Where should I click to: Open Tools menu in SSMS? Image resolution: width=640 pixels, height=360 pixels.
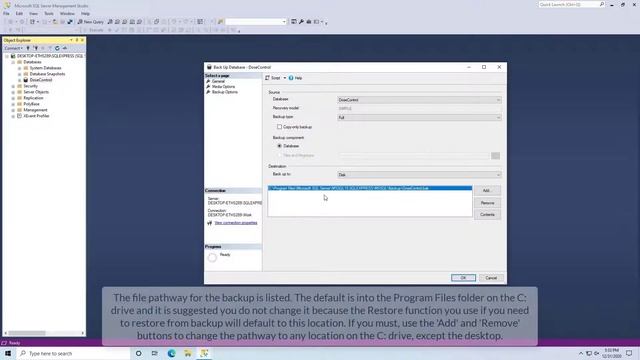(x=49, y=13)
